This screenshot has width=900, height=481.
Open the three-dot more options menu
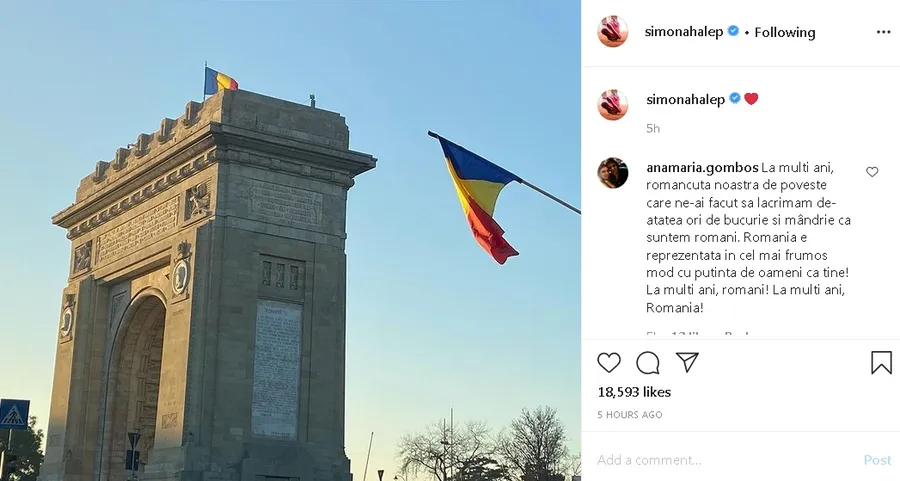point(883,32)
